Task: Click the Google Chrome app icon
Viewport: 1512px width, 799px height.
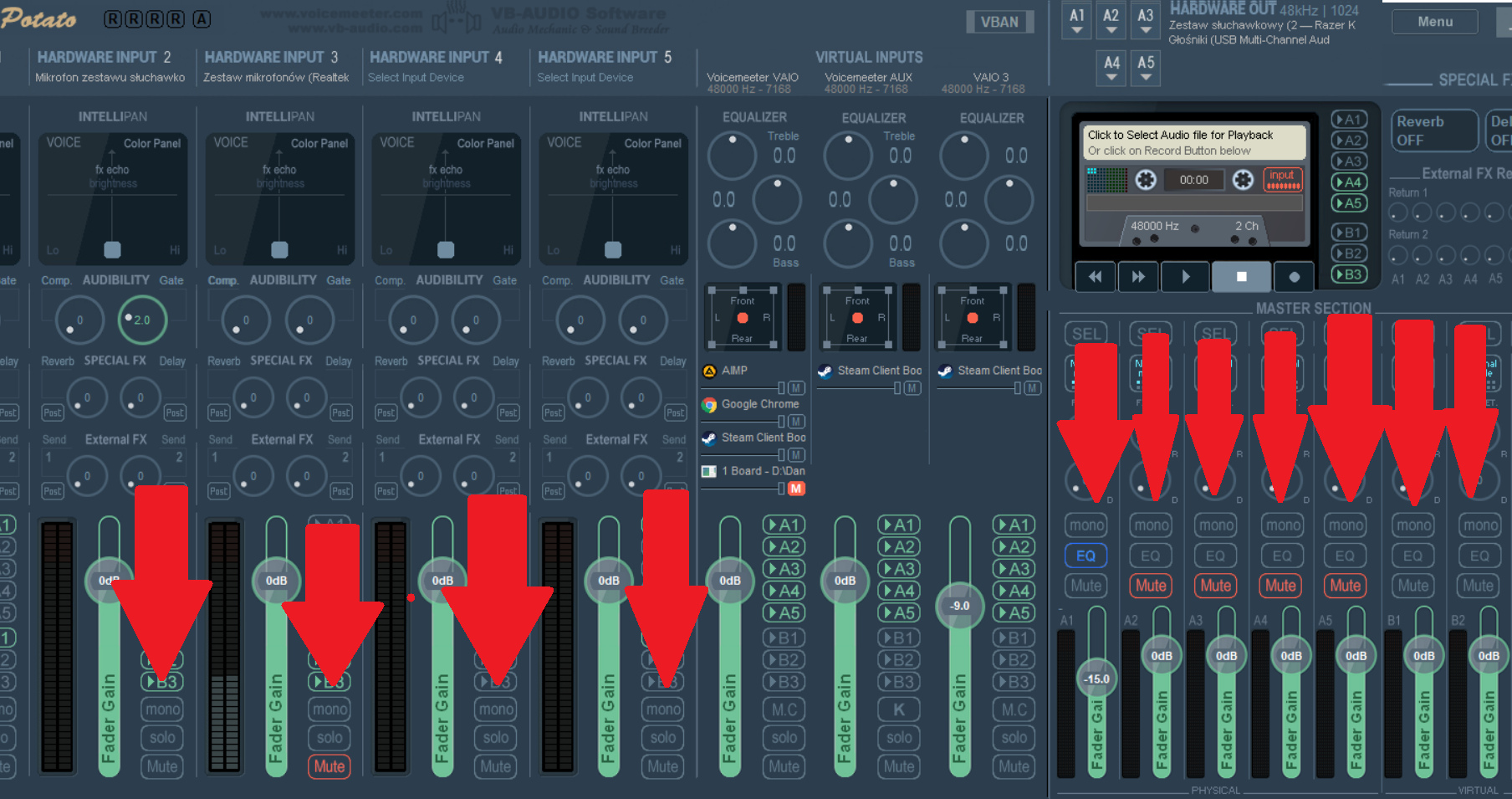Action: [x=709, y=405]
